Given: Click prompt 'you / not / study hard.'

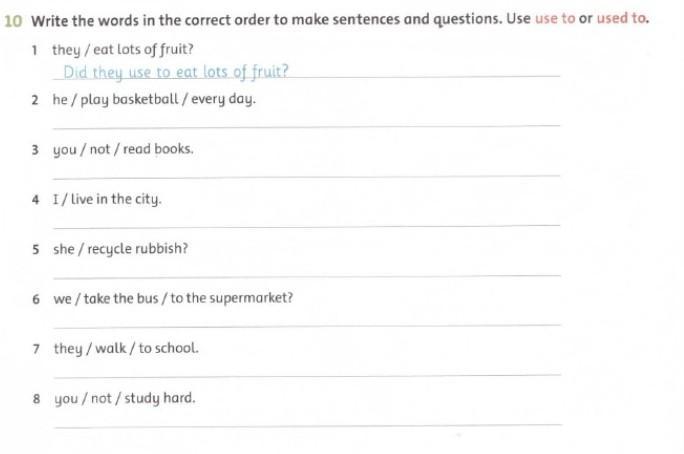Looking at the screenshot, I should [x=125, y=398].
